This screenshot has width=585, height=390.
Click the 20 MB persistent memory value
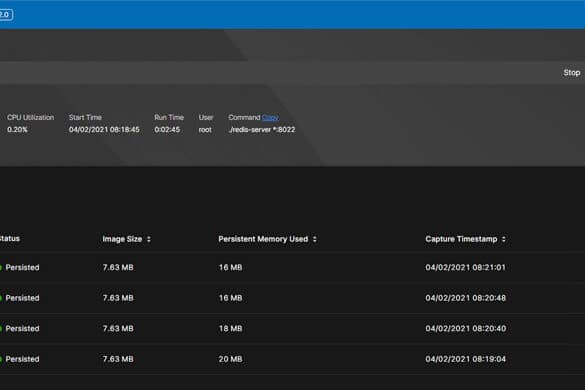[x=230, y=359]
